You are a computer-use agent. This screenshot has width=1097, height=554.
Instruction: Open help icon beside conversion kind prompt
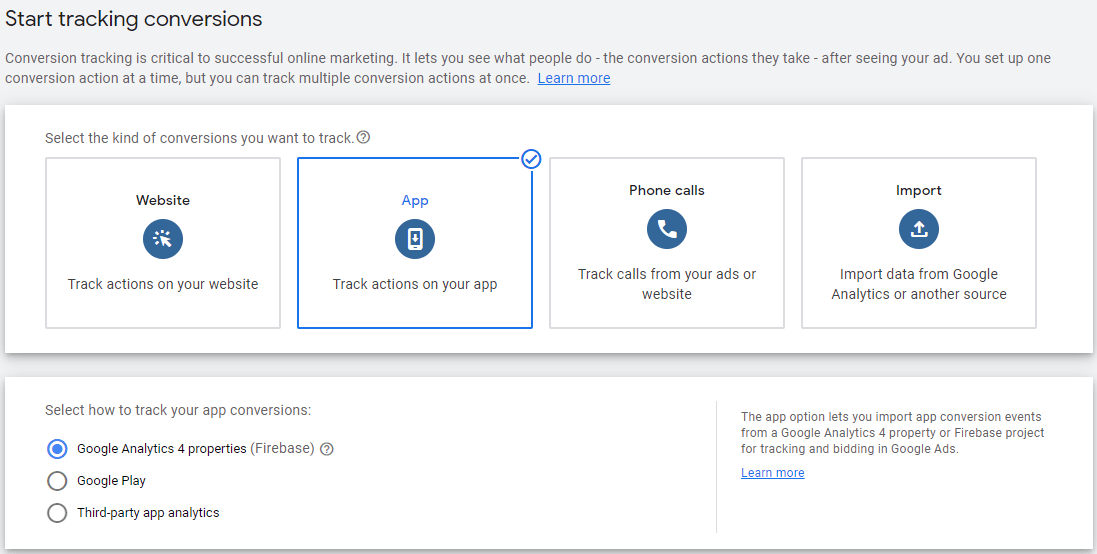click(363, 138)
